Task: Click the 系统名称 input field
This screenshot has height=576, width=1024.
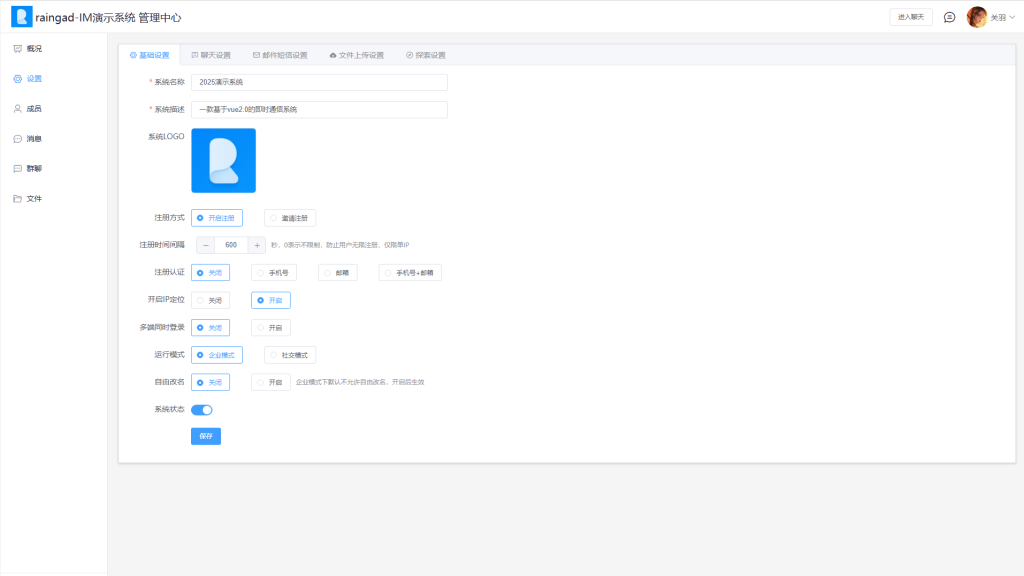Action: (x=319, y=82)
